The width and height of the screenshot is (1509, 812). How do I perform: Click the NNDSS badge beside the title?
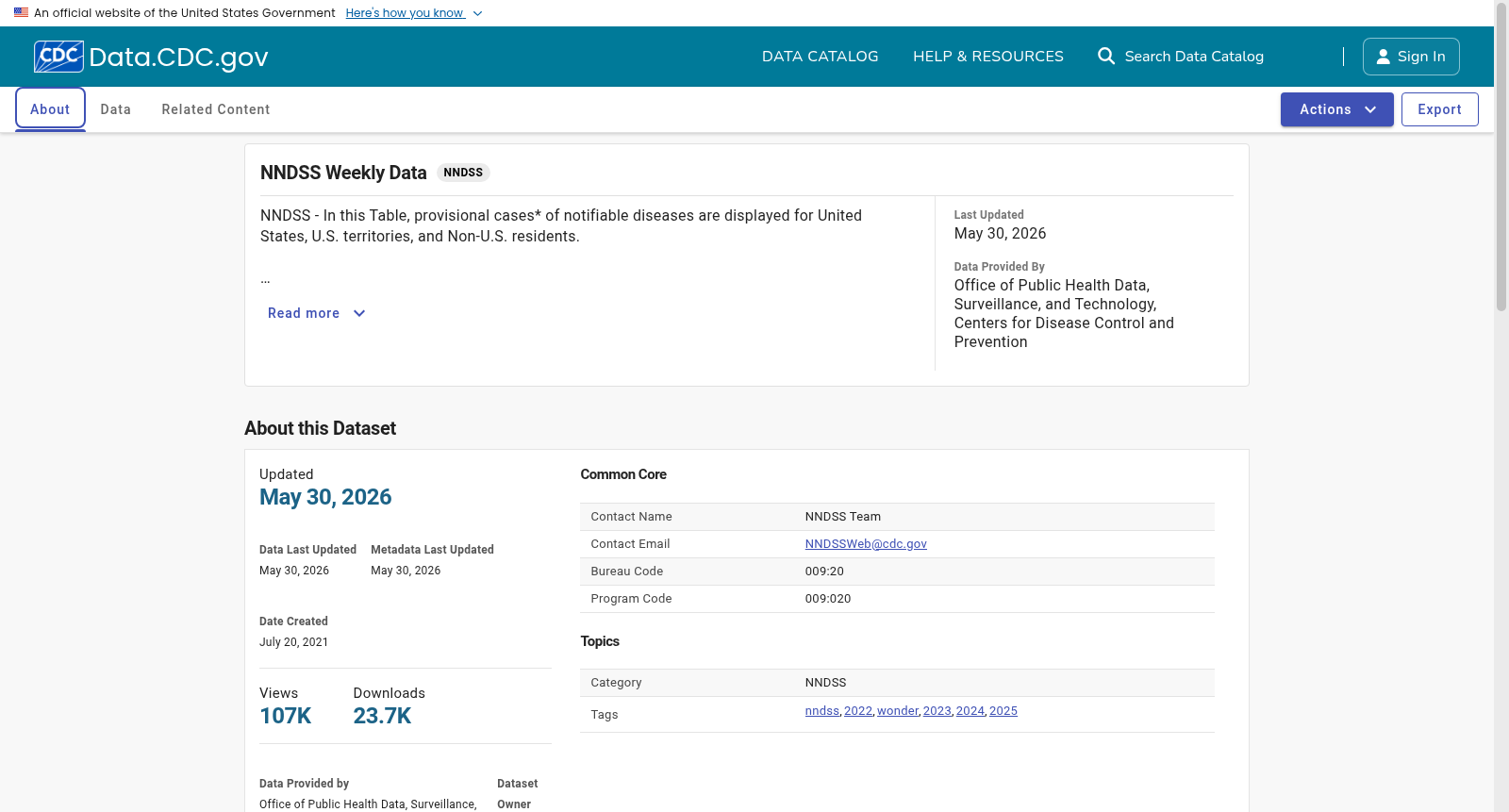463,173
